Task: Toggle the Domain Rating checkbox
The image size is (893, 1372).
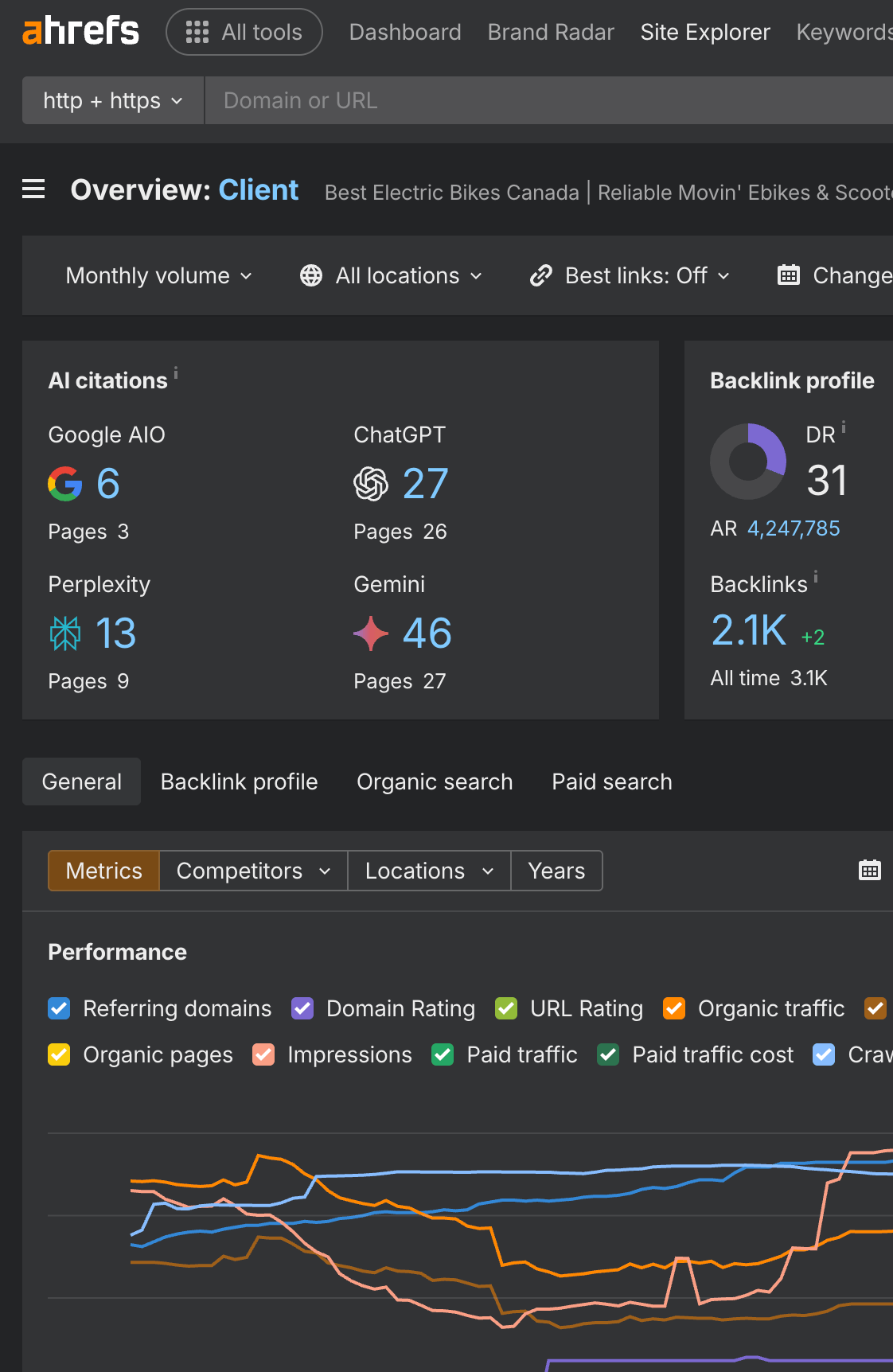Action: (302, 1008)
